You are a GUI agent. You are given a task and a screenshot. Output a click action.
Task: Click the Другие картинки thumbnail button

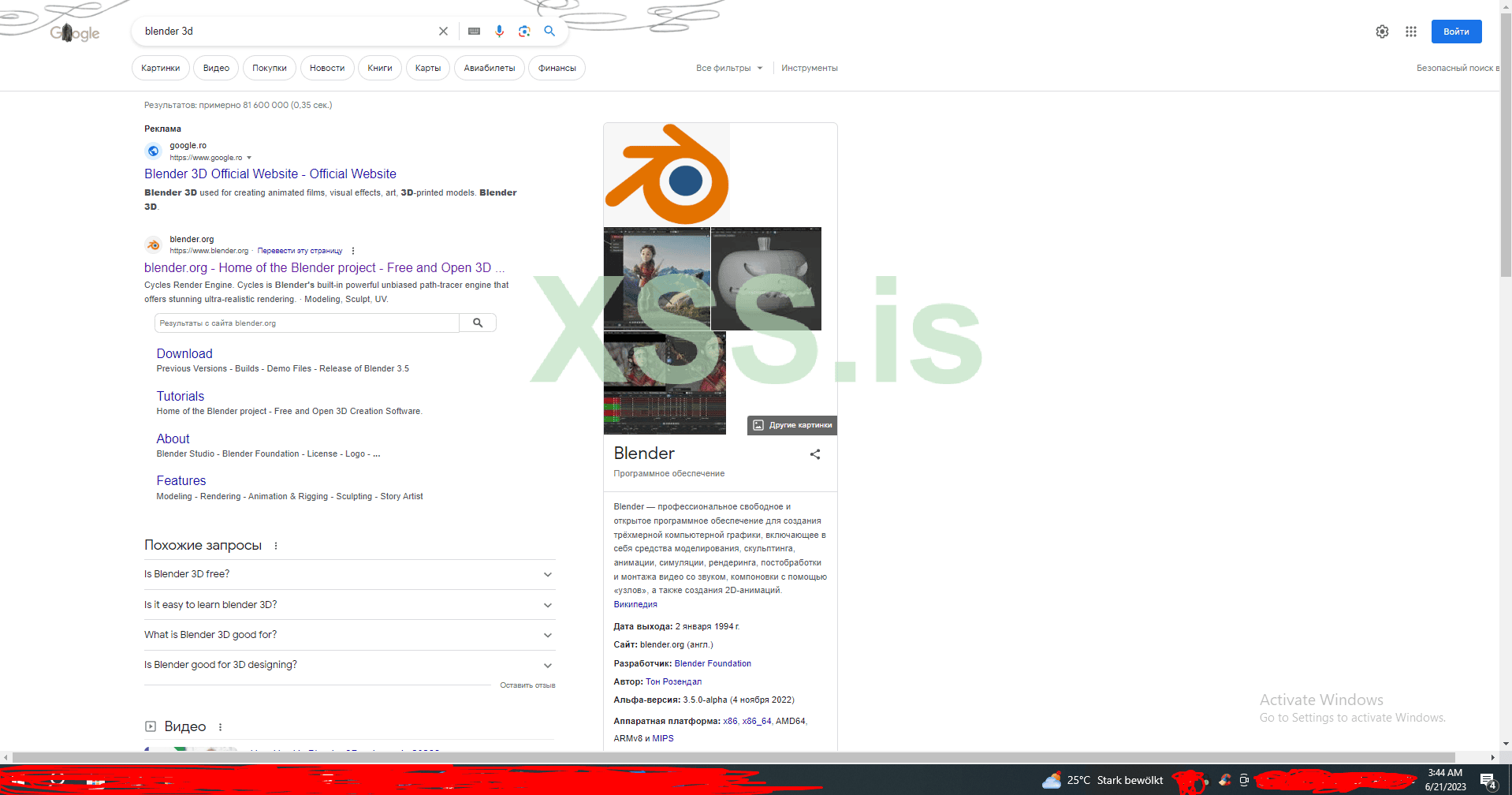(x=791, y=425)
